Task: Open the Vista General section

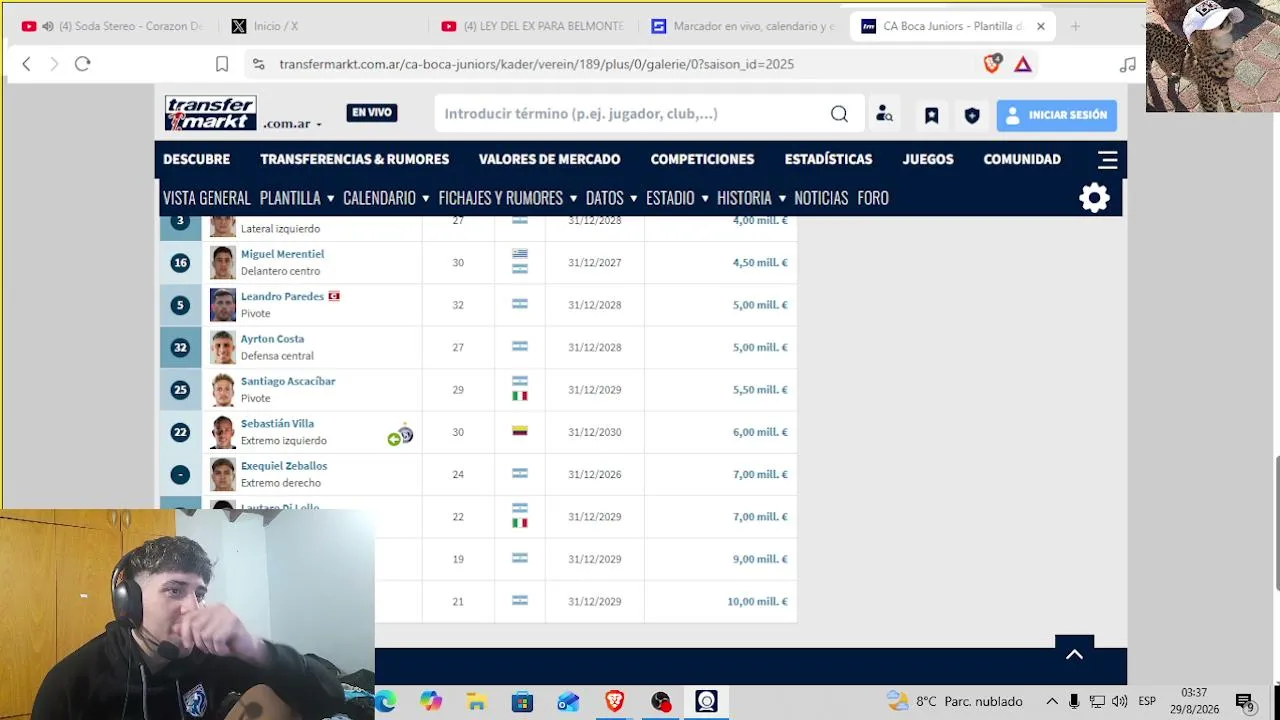Action: (207, 198)
